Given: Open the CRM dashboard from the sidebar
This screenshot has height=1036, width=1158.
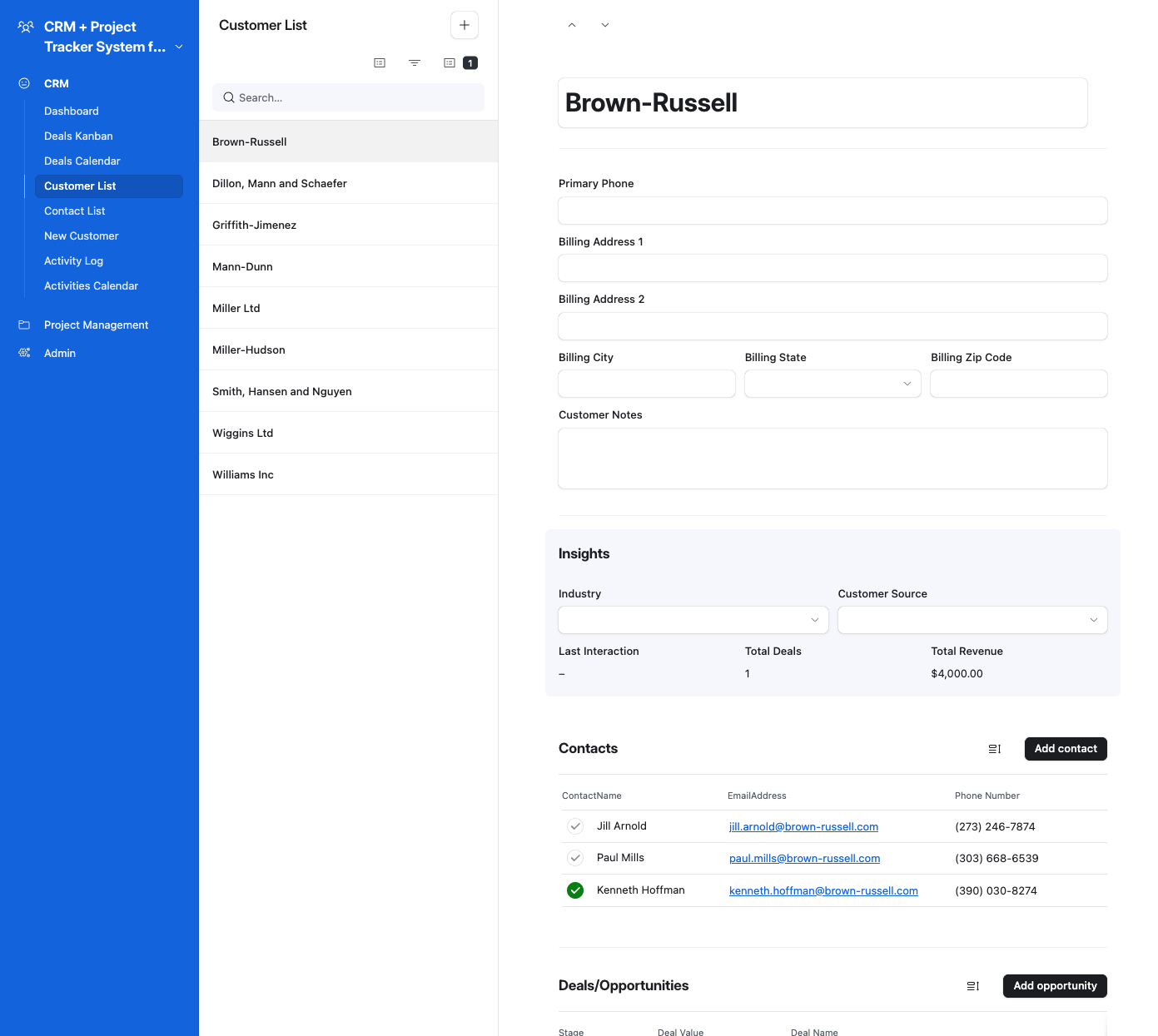Looking at the screenshot, I should (x=71, y=111).
